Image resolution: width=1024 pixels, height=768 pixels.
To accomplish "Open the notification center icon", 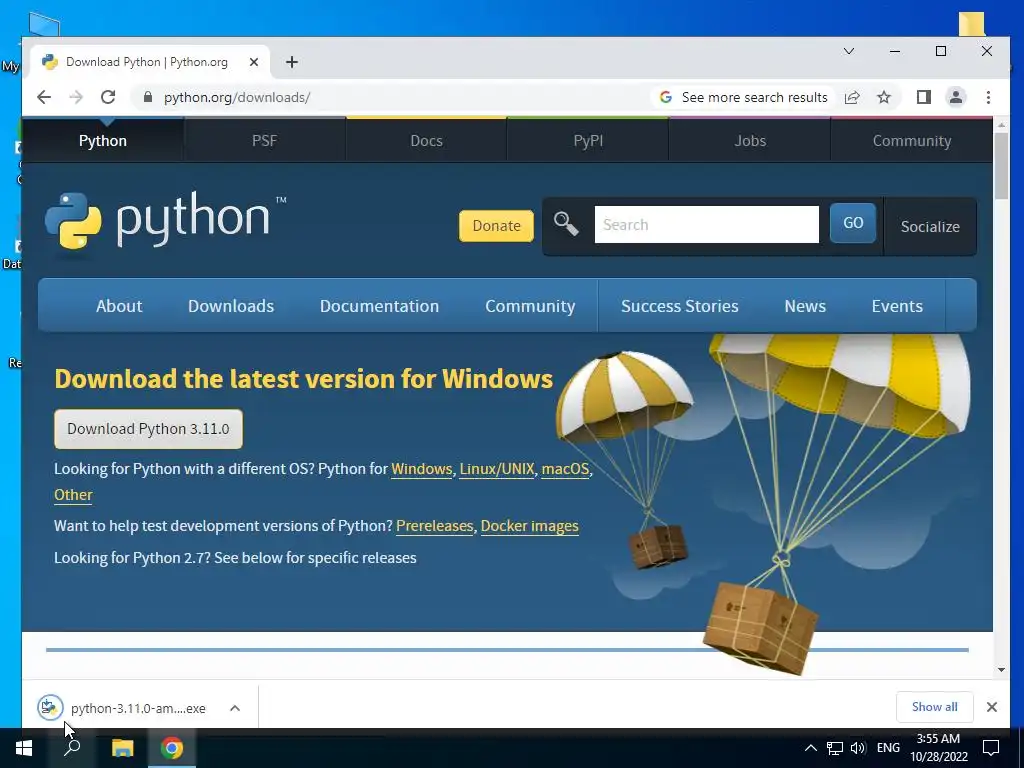I will (x=991, y=748).
